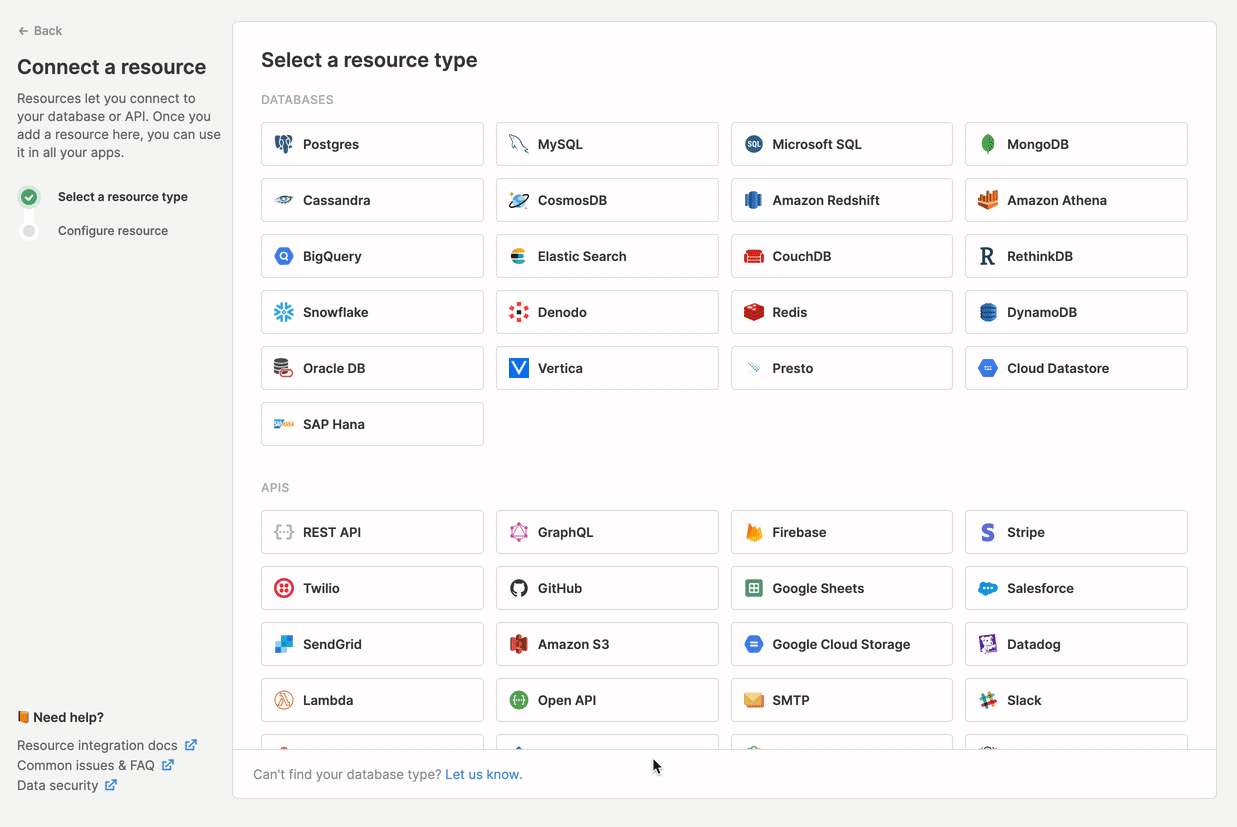The width and height of the screenshot is (1237, 827).
Task: Click the CouchDB couch icon
Action: (x=754, y=256)
